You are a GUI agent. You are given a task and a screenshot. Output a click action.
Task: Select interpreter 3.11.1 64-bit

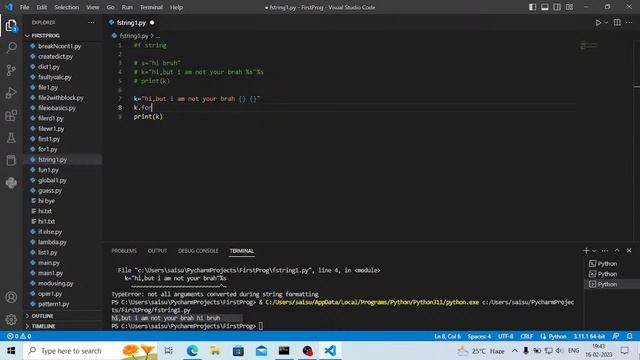coord(589,336)
